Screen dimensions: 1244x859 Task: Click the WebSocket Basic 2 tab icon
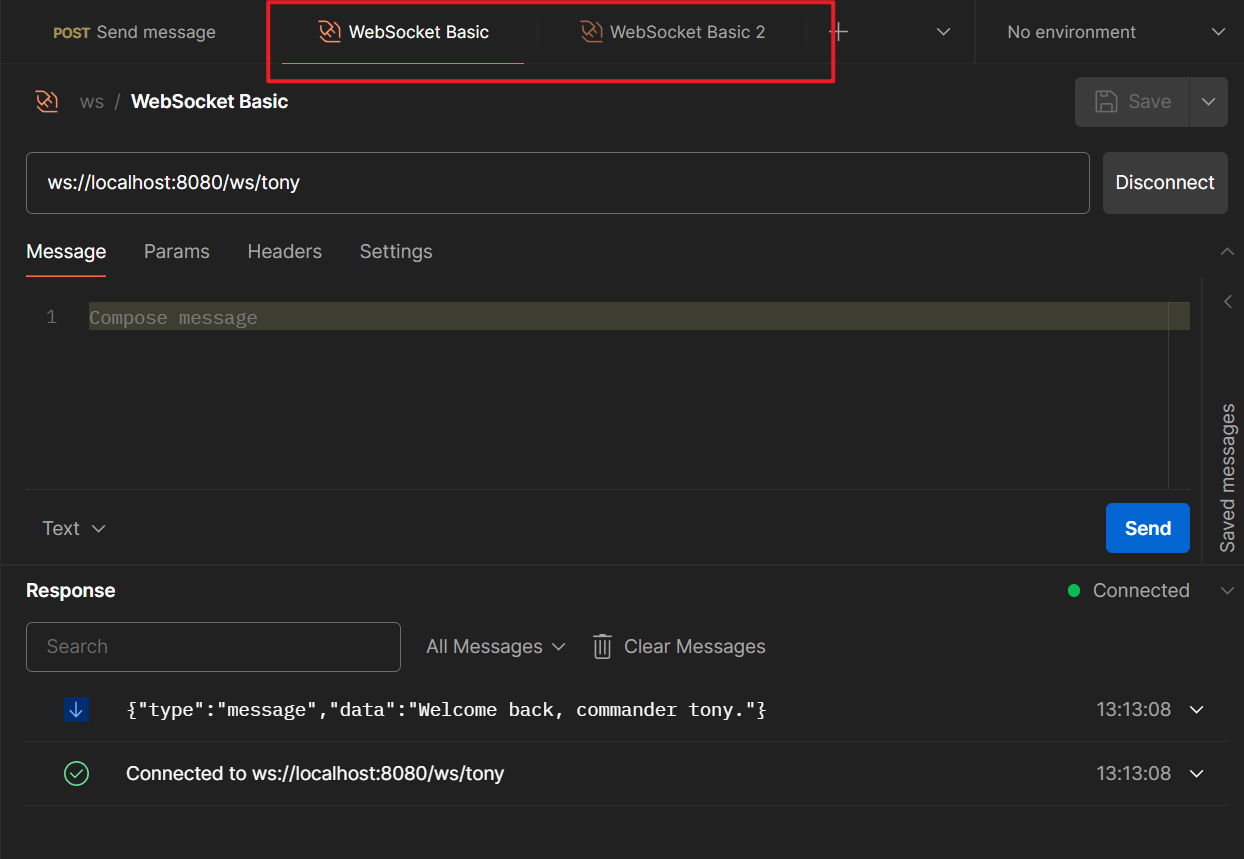[592, 32]
